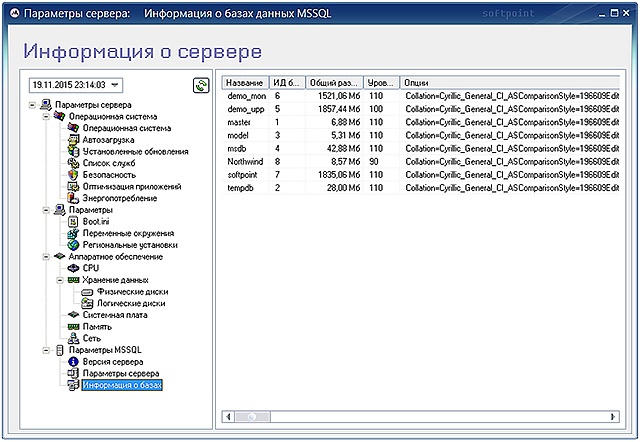Screen dimensions: 640x442
Task: Select the Физические диски tree item
Action: point(133,292)
